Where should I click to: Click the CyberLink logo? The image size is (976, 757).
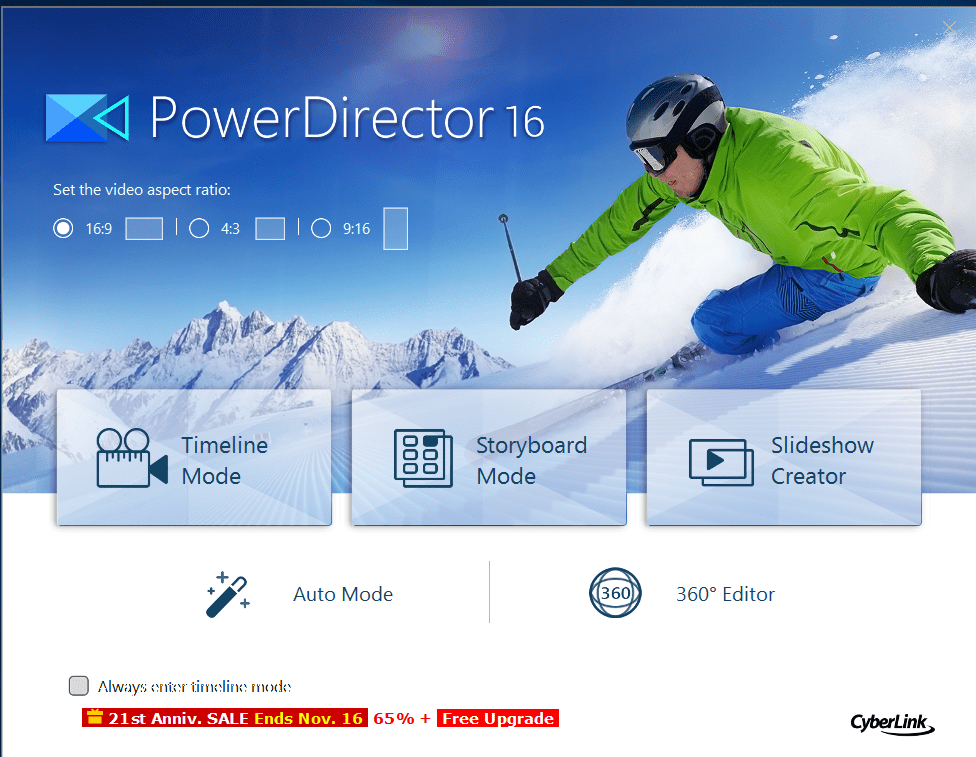(891, 724)
